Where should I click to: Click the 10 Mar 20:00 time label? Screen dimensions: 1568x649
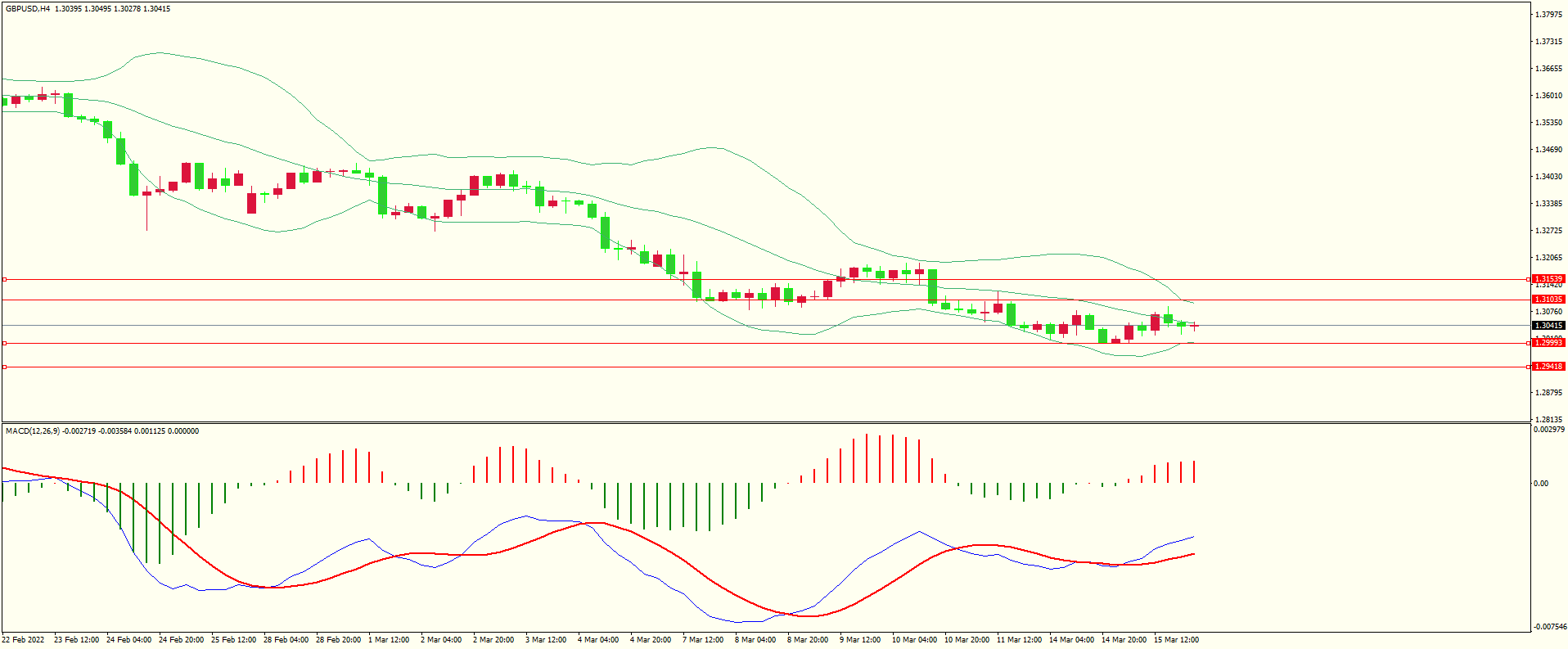click(x=966, y=640)
